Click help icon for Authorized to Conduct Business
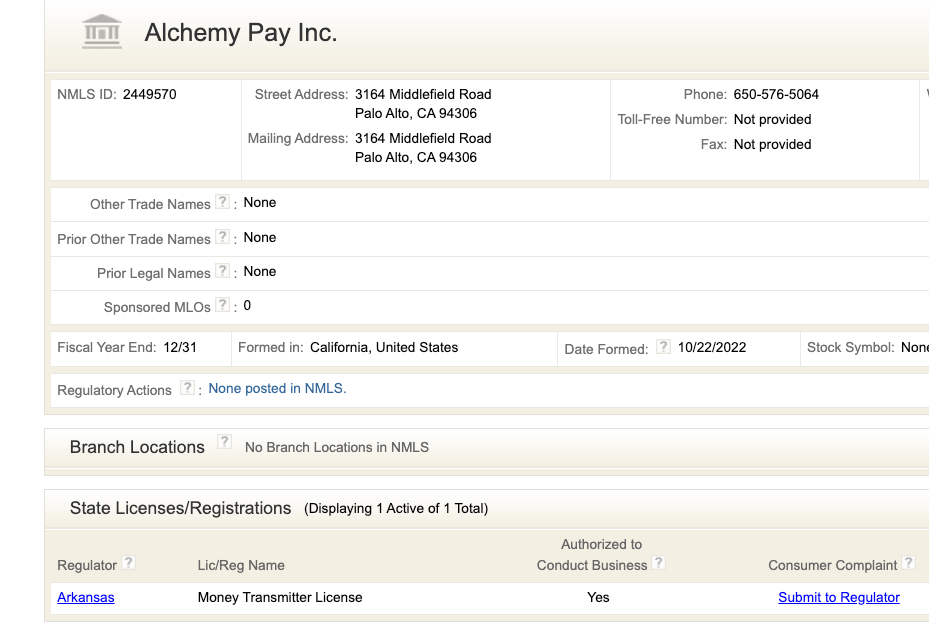 coord(658,563)
